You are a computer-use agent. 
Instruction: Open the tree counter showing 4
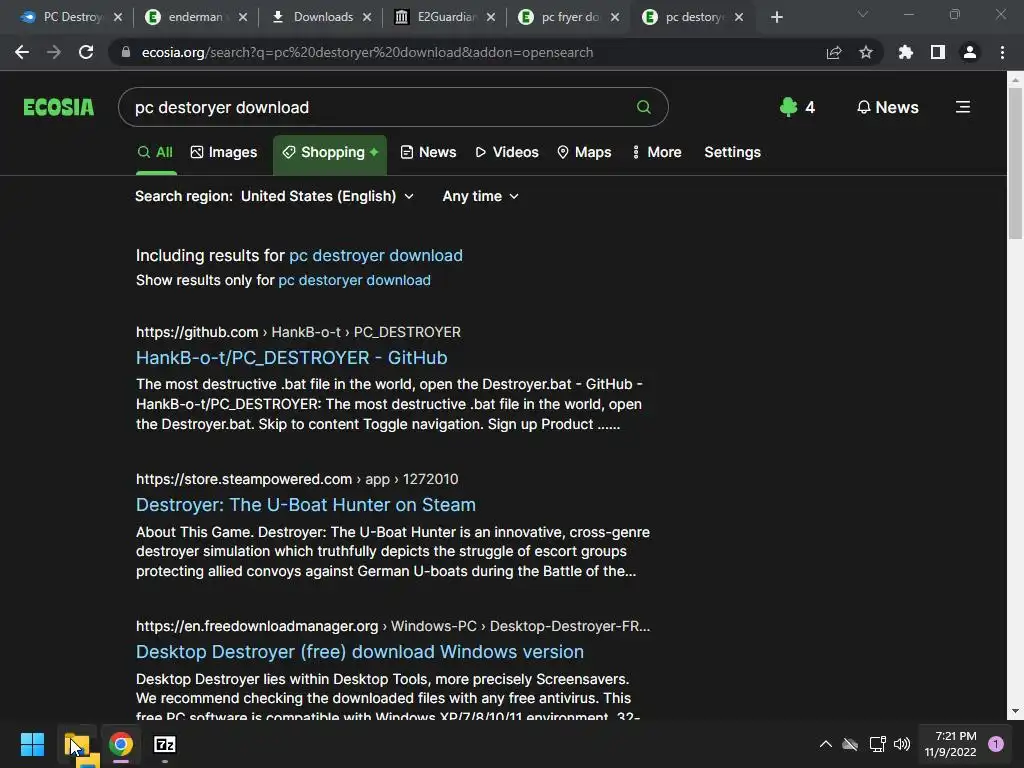point(797,107)
